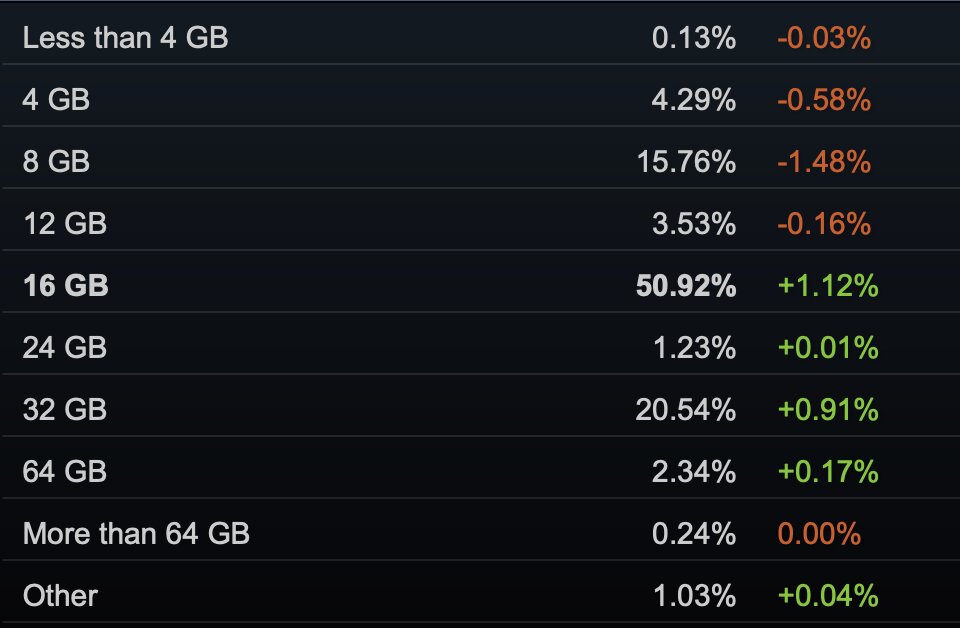Click the '64 GB' row label
This screenshot has width=960, height=628.
pos(65,472)
